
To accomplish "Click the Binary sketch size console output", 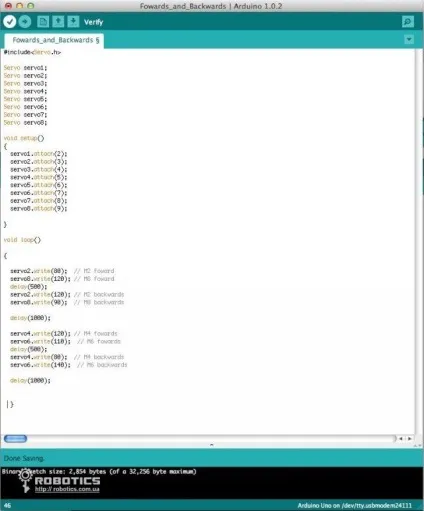I will pyautogui.click(x=99, y=472).
